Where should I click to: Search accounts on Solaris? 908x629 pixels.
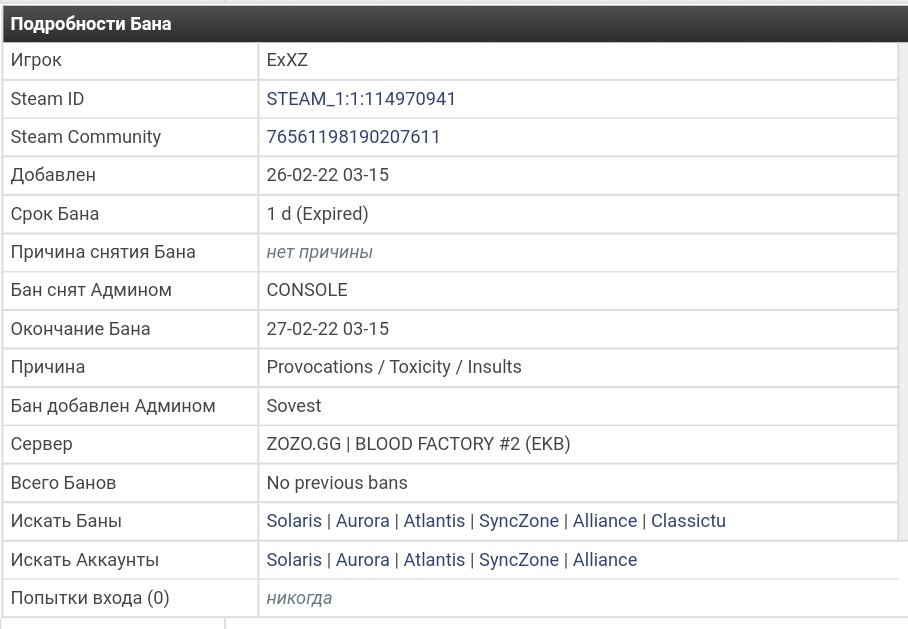(294, 560)
